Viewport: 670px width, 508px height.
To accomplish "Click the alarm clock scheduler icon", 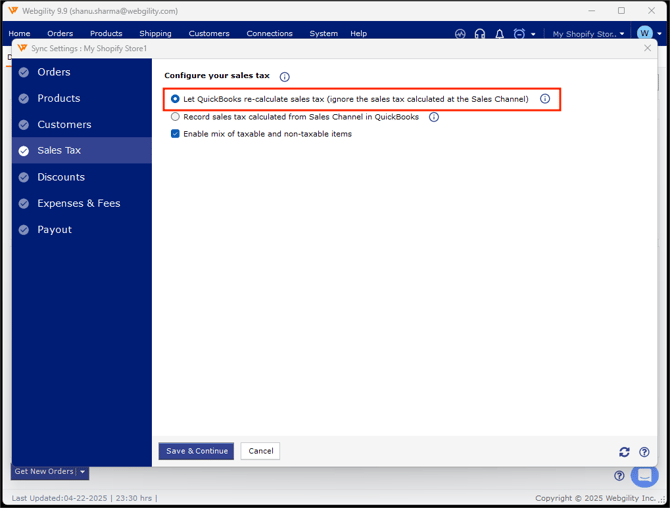I will 519,34.
